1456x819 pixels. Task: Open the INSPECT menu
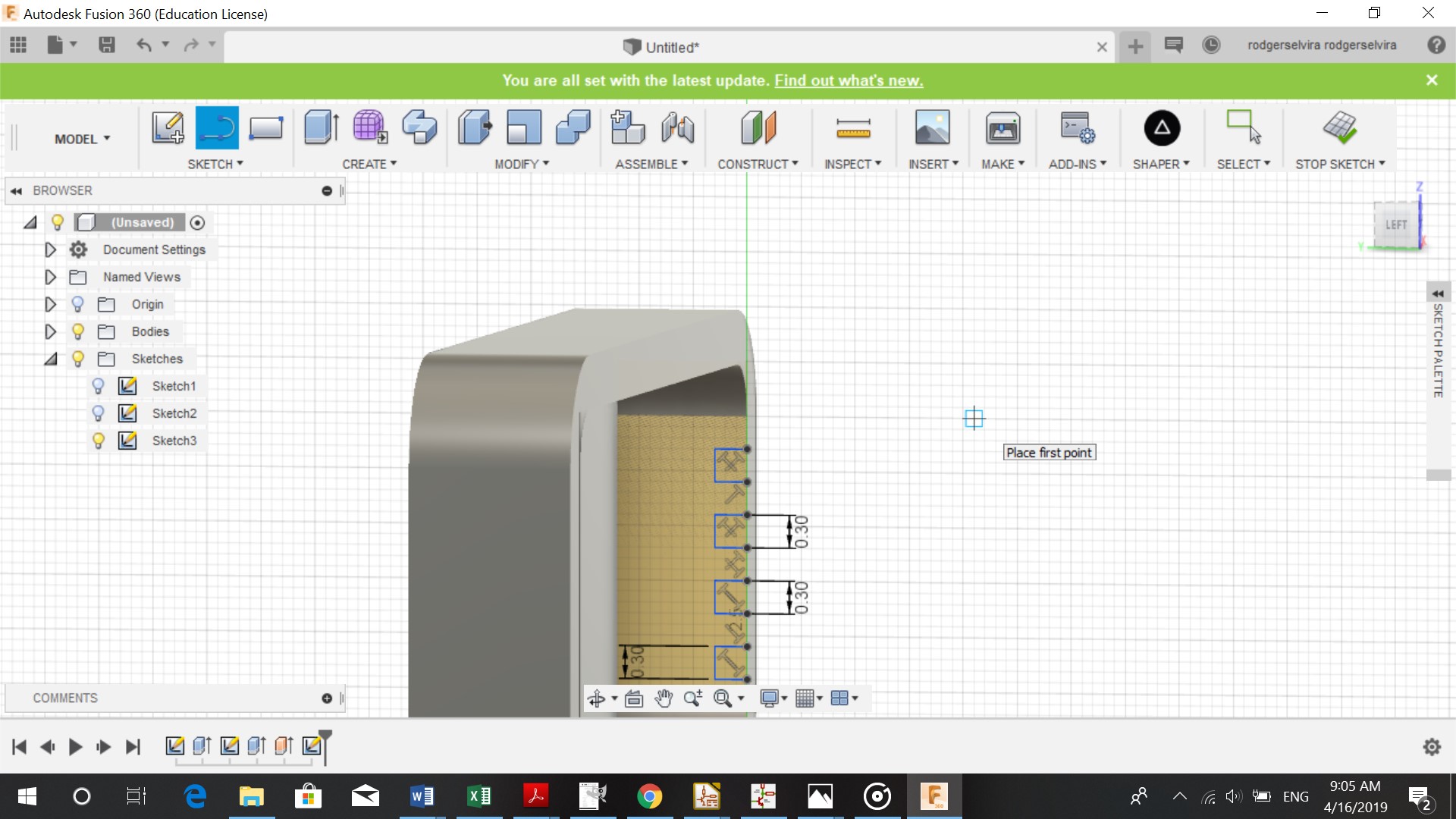pos(852,164)
